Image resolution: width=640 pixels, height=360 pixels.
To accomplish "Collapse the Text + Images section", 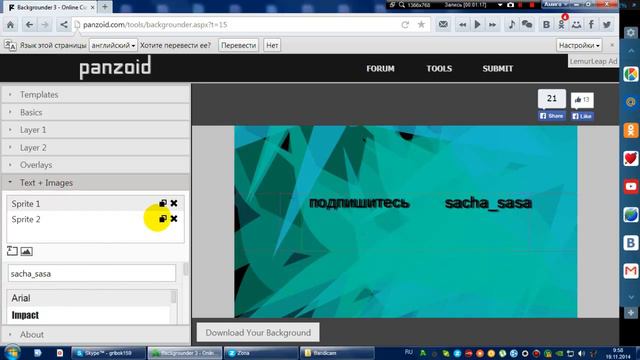I will click(x=96, y=182).
